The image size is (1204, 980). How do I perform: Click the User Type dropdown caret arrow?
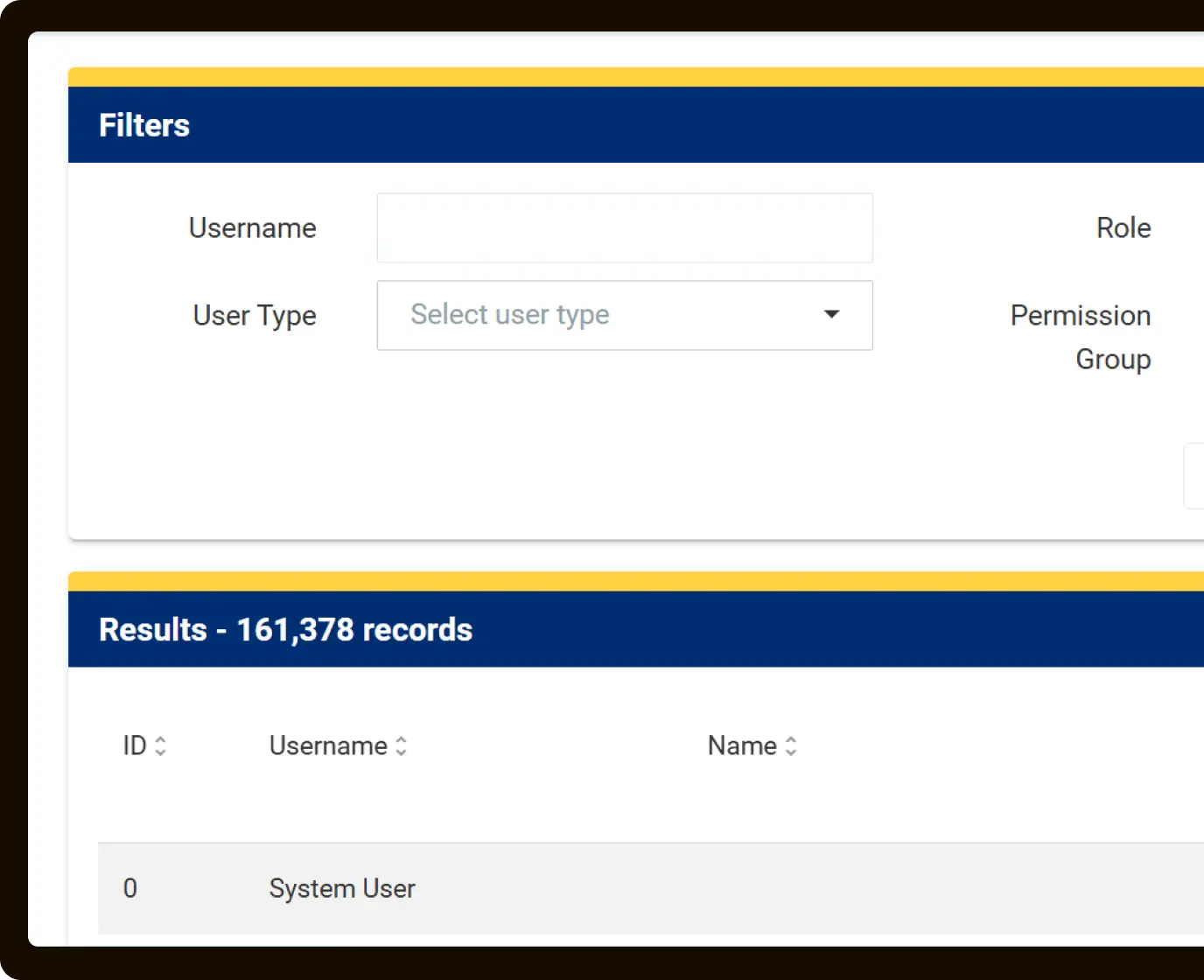click(831, 314)
